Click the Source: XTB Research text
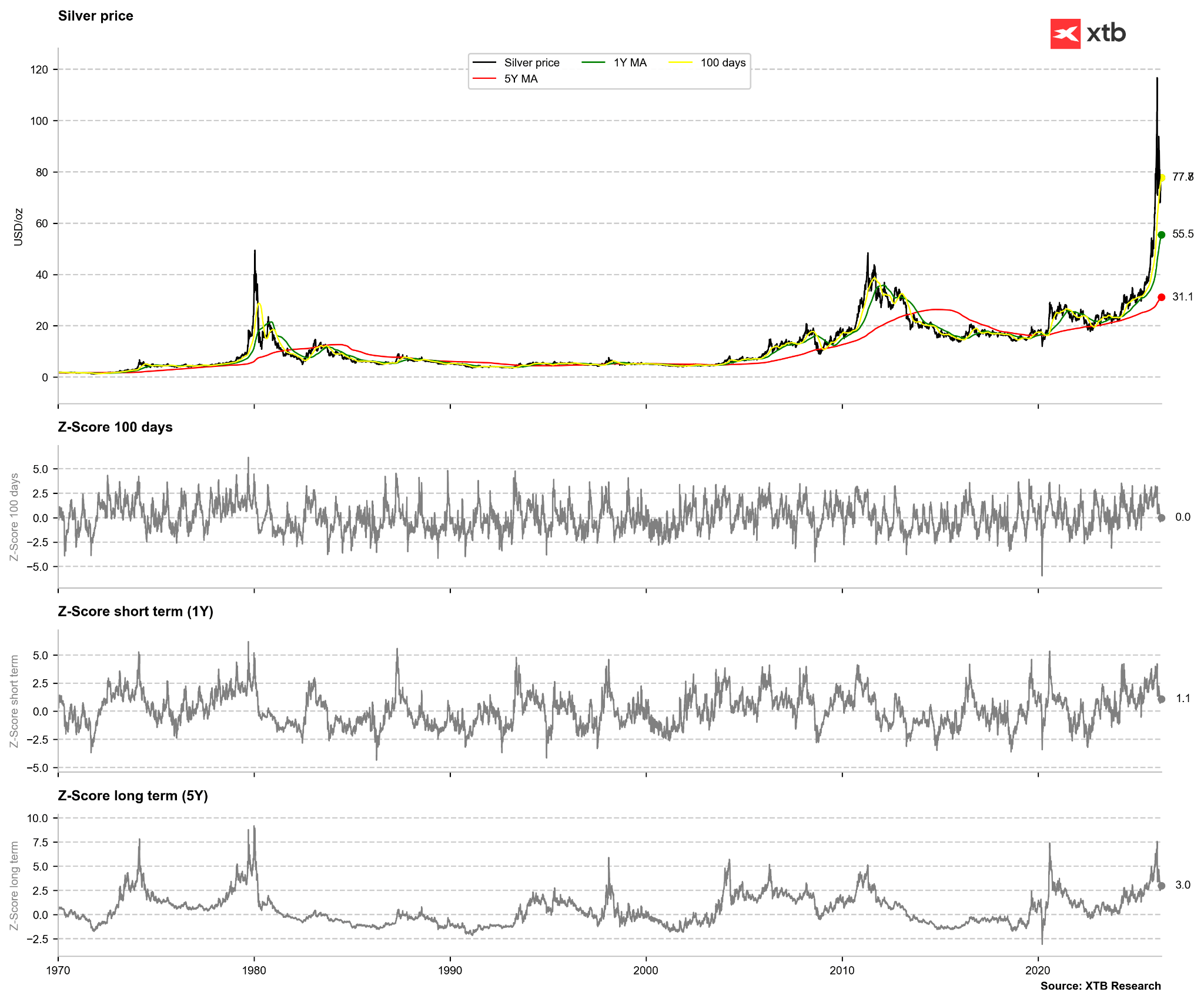Screen dimensions: 1204x1002 pos(1100,986)
